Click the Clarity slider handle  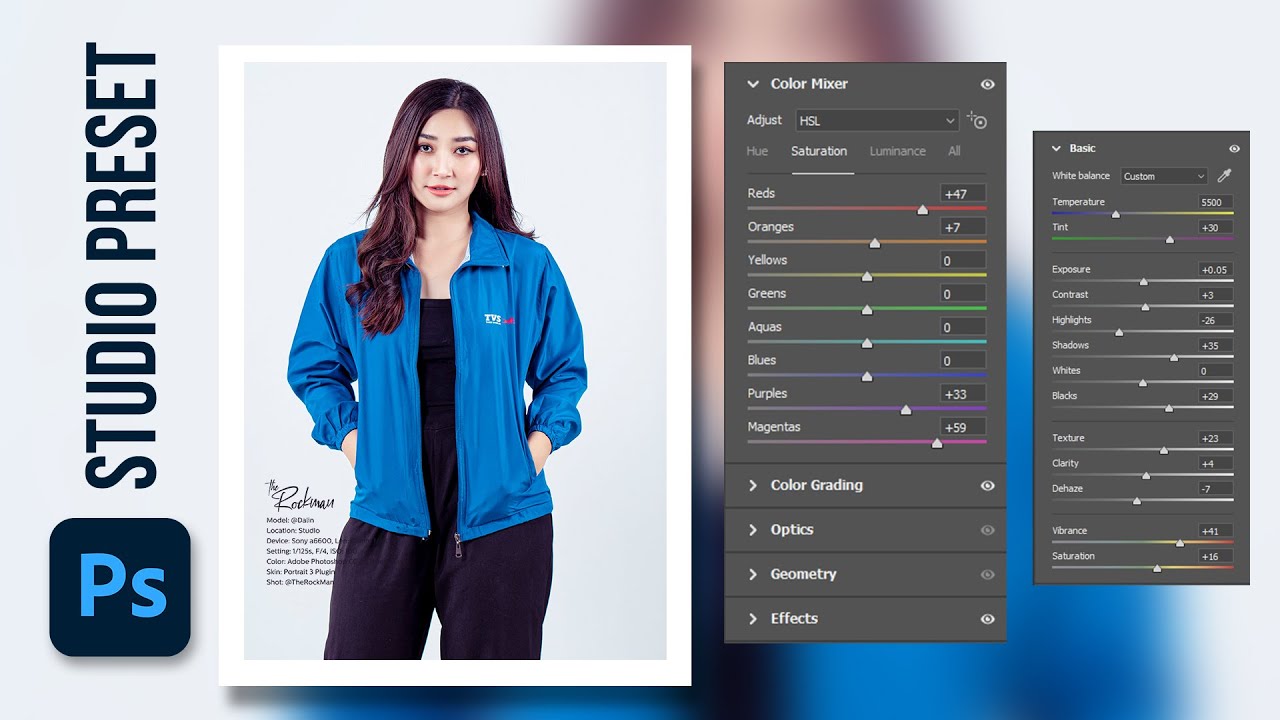click(x=1147, y=476)
